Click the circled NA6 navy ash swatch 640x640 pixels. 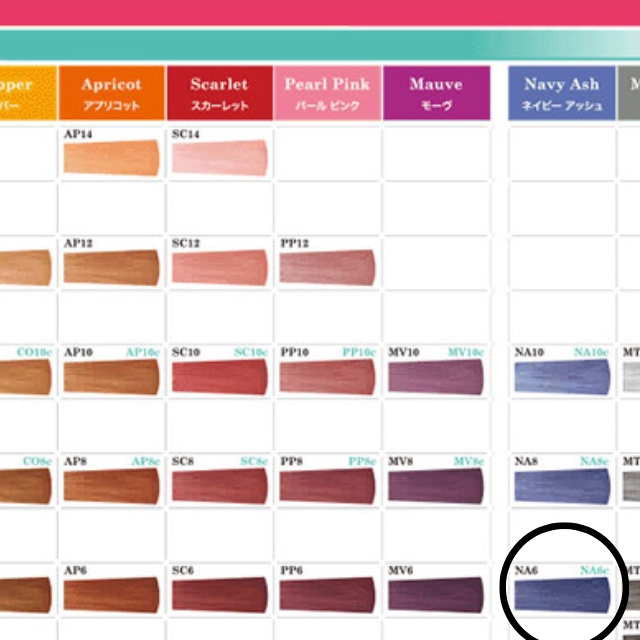(x=561, y=594)
